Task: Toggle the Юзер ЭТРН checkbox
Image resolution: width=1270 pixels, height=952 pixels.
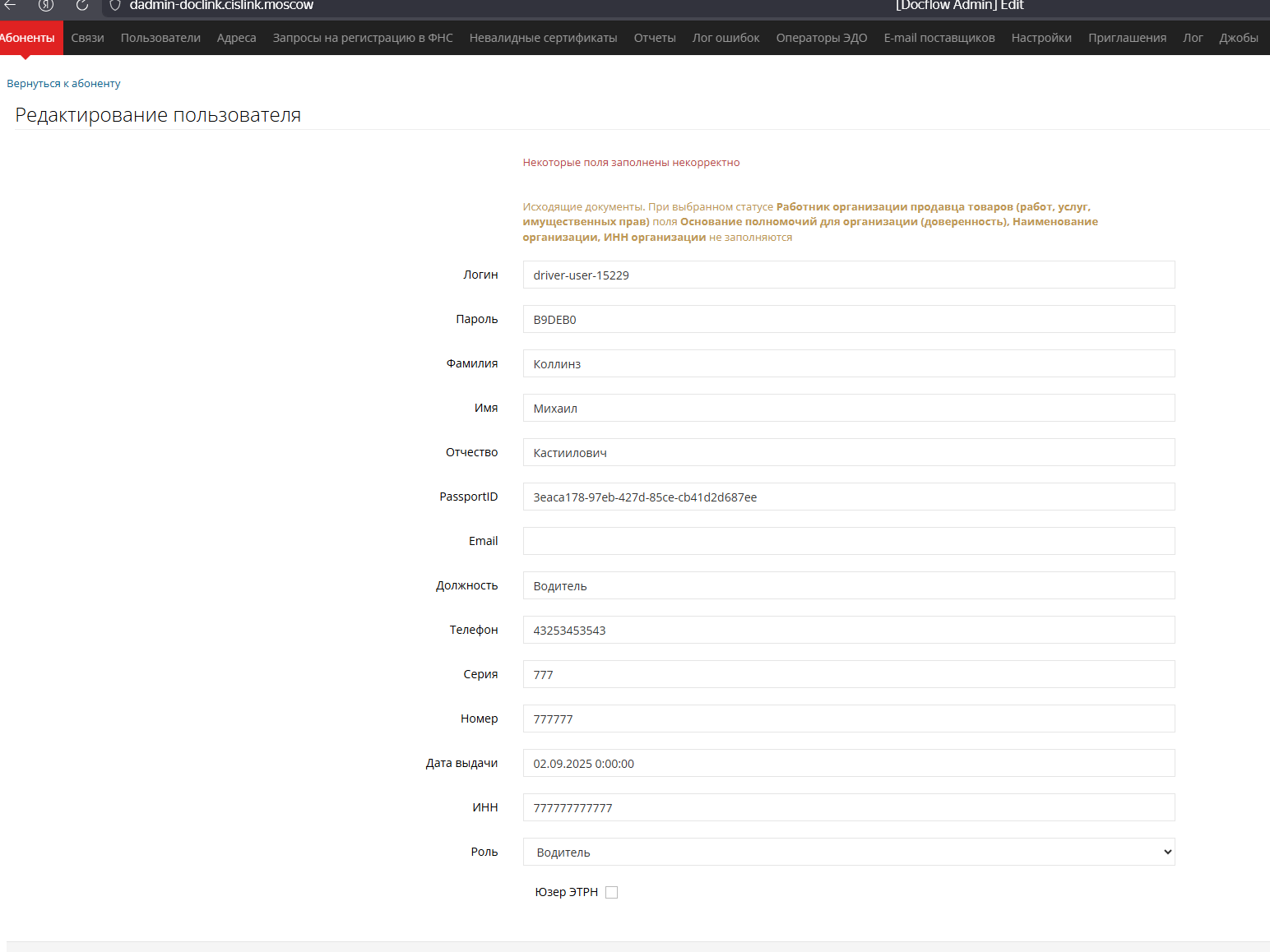Action: pos(611,892)
